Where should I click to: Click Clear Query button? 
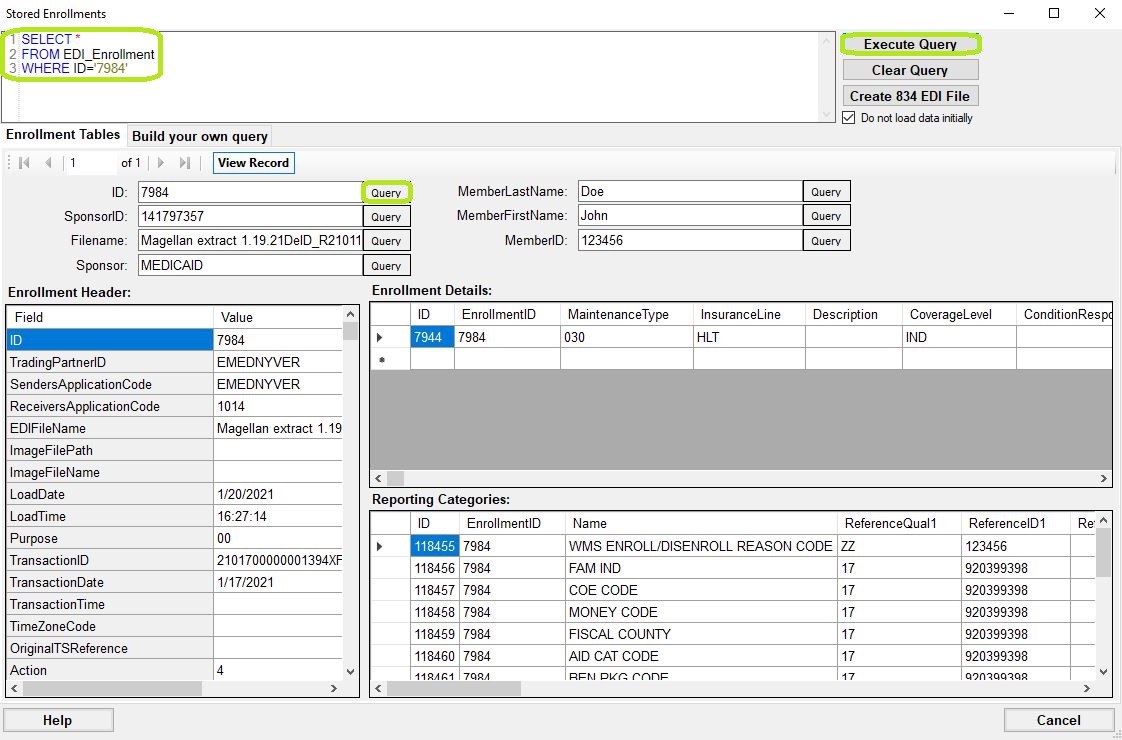coord(910,70)
